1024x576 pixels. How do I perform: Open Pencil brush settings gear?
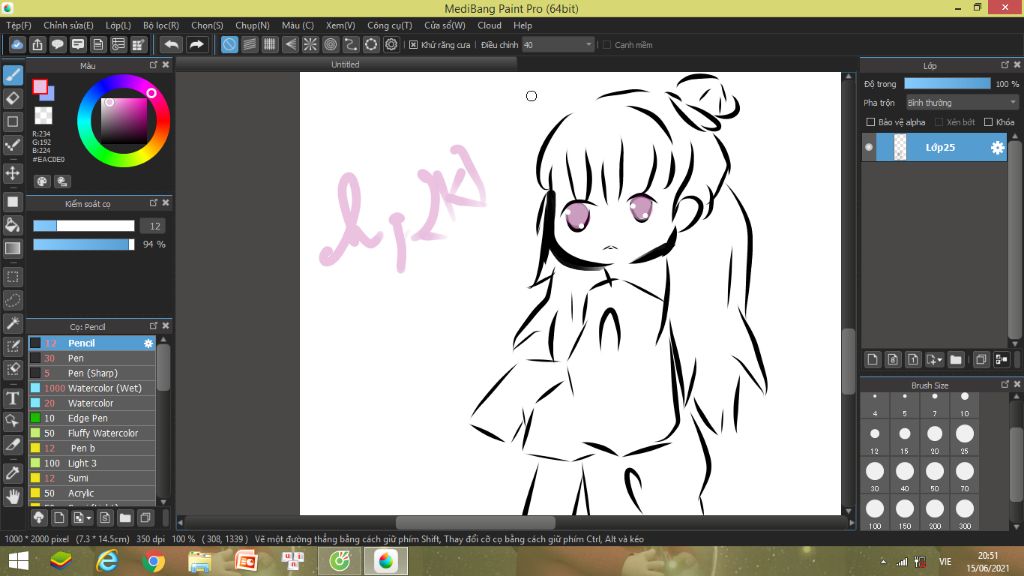pos(148,343)
